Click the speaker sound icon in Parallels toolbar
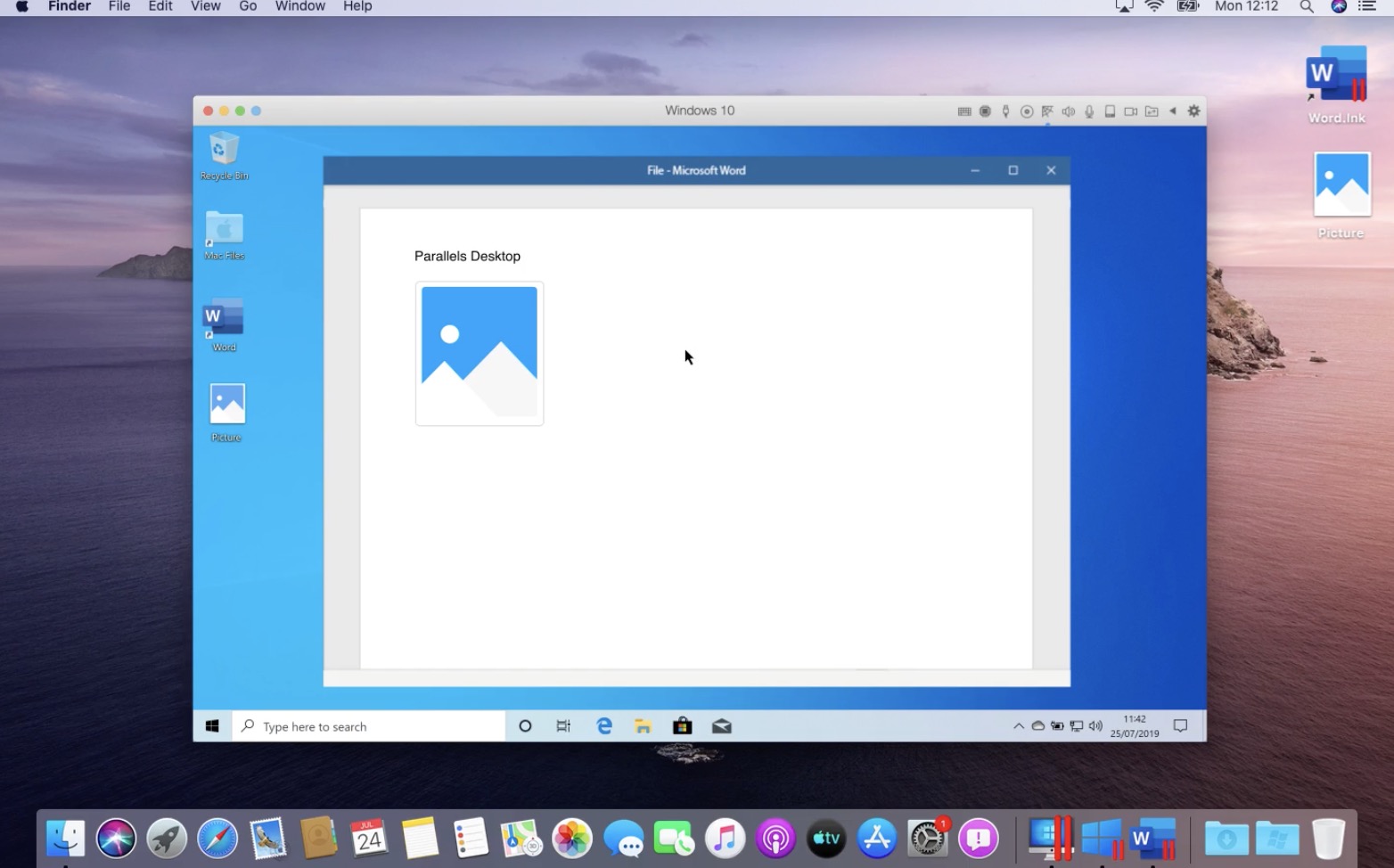Screen dimensions: 1394x868 1068,111
